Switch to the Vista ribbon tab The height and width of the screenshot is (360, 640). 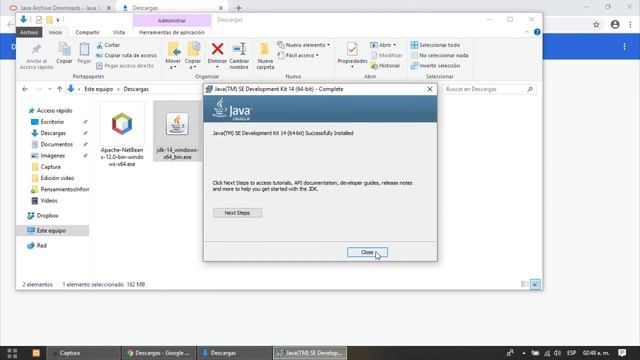[x=119, y=32]
